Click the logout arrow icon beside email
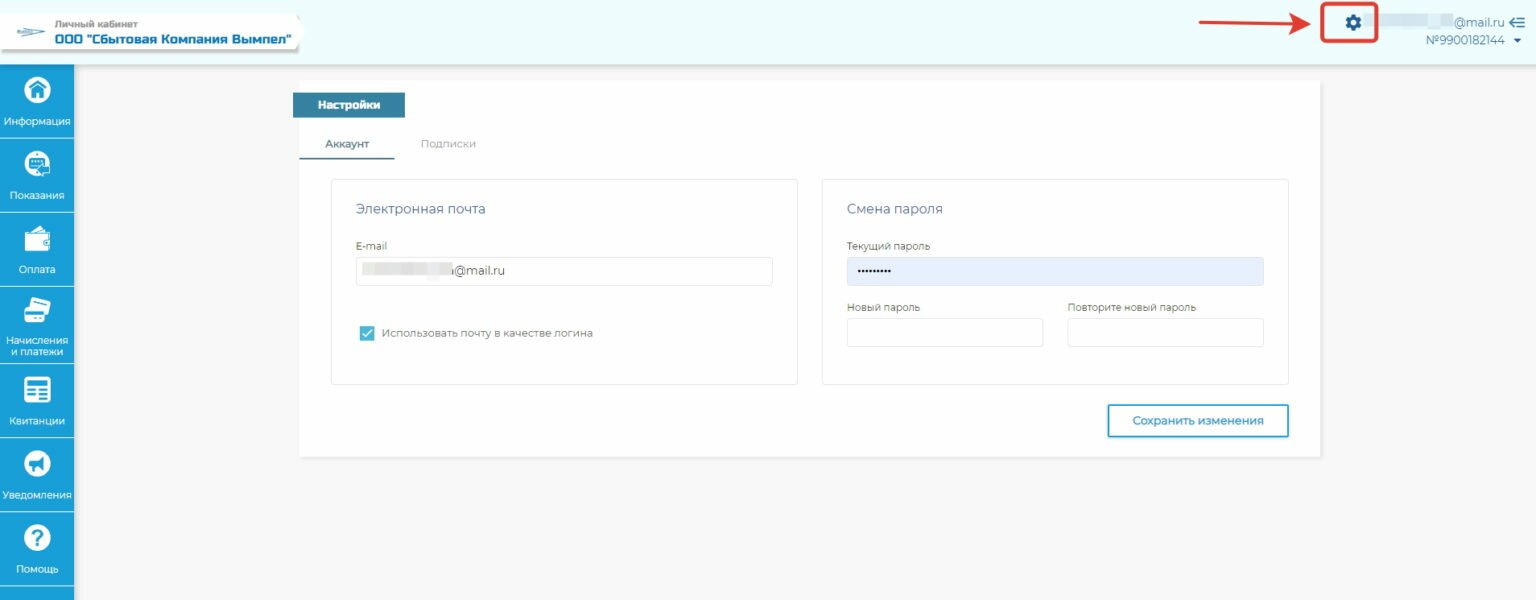Image resolution: width=1536 pixels, height=600 pixels. tap(1516, 22)
